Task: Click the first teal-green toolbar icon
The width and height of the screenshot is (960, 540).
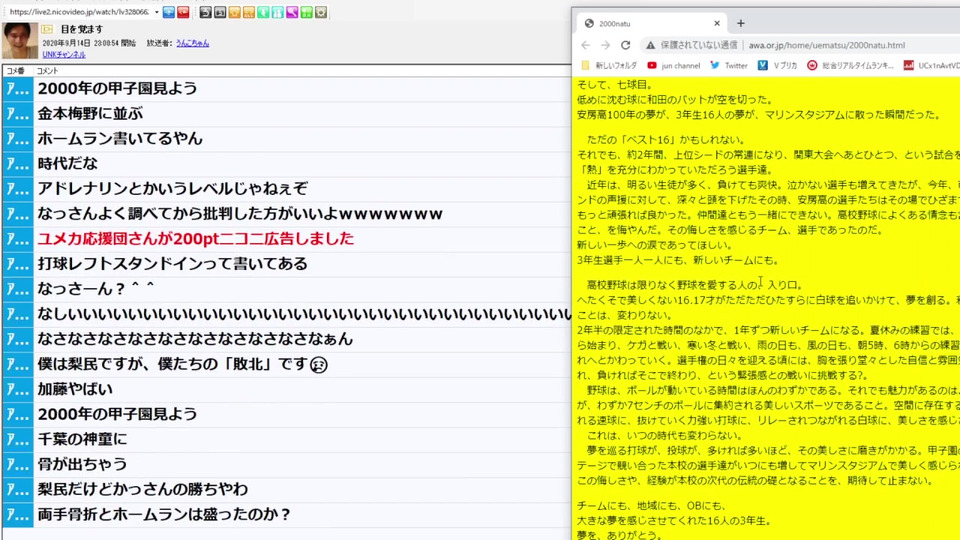Action: point(263,12)
